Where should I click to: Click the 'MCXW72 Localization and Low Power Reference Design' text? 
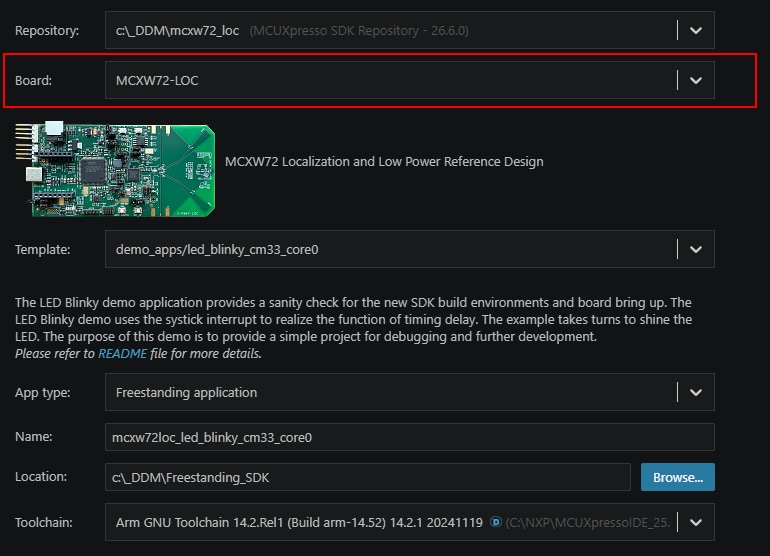pos(384,162)
